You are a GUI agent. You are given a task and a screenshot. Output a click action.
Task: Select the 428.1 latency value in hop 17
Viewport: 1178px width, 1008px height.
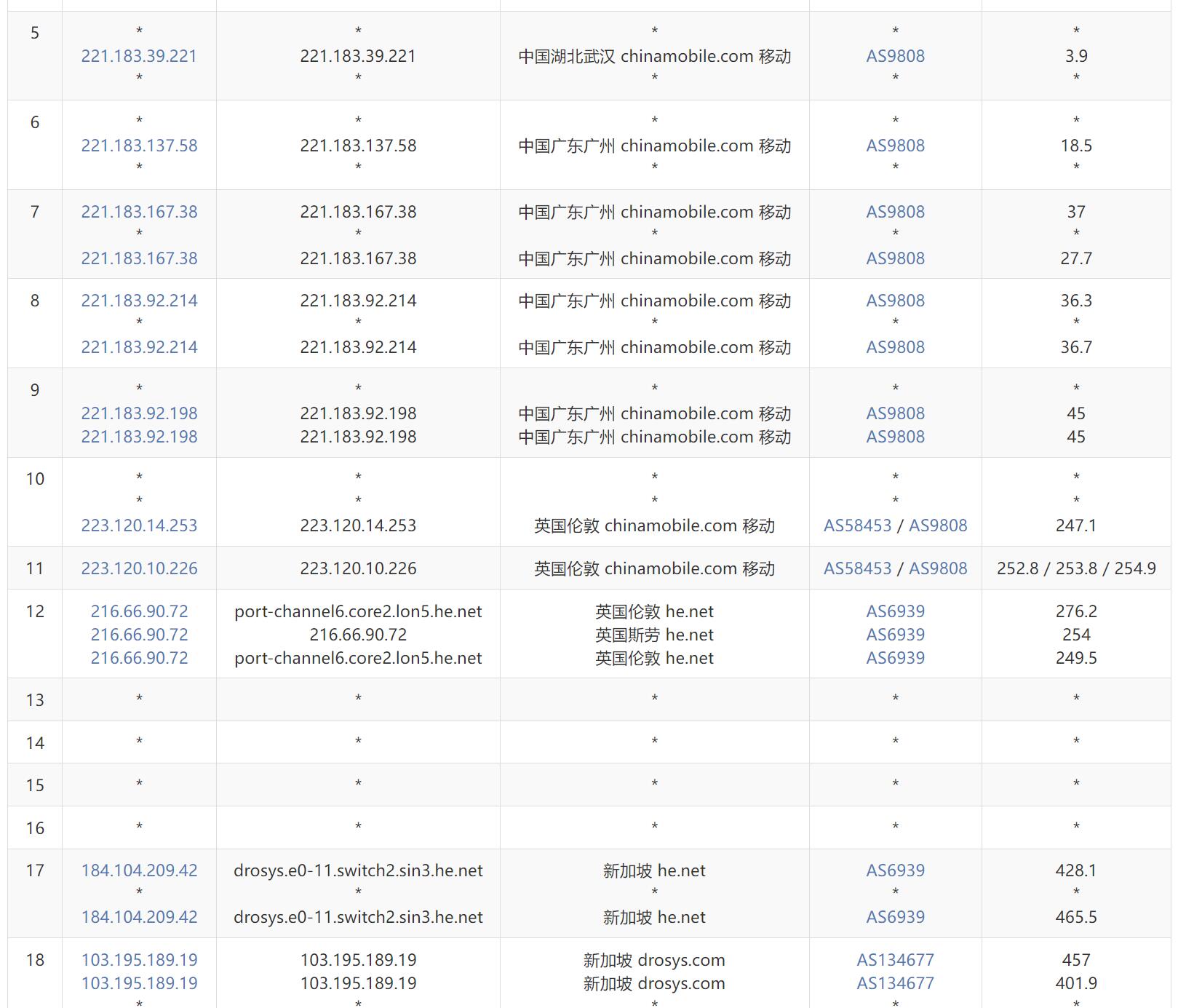tap(1076, 870)
